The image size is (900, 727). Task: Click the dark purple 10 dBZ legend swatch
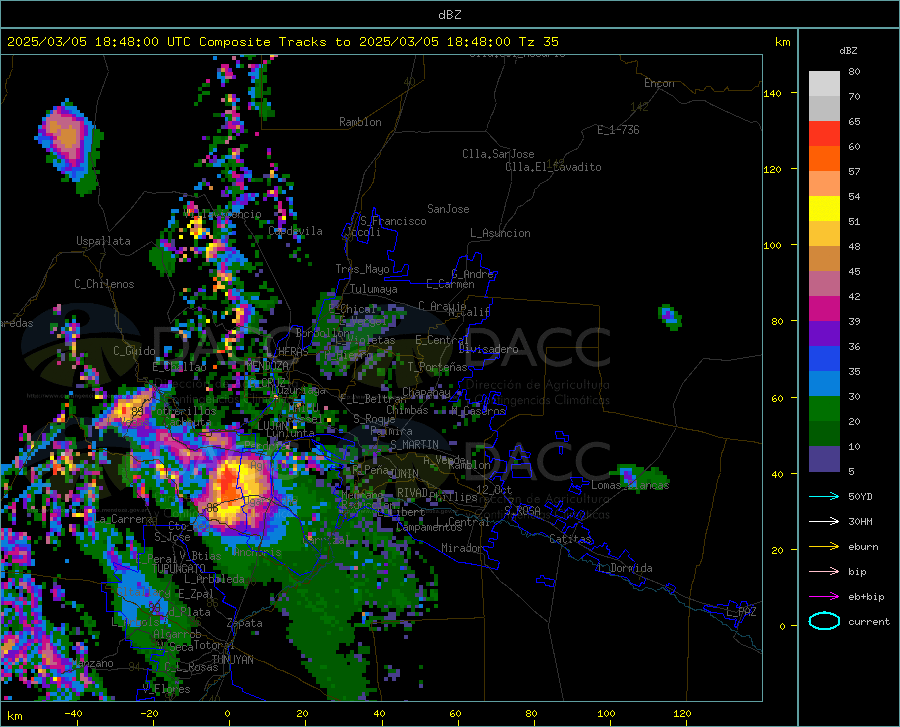pos(824,458)
